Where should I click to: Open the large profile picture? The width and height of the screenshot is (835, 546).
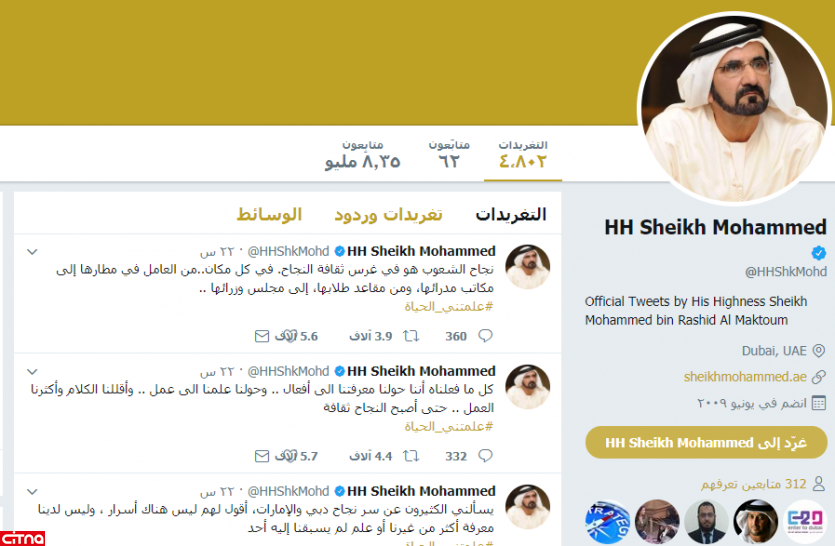click(735, 108)
